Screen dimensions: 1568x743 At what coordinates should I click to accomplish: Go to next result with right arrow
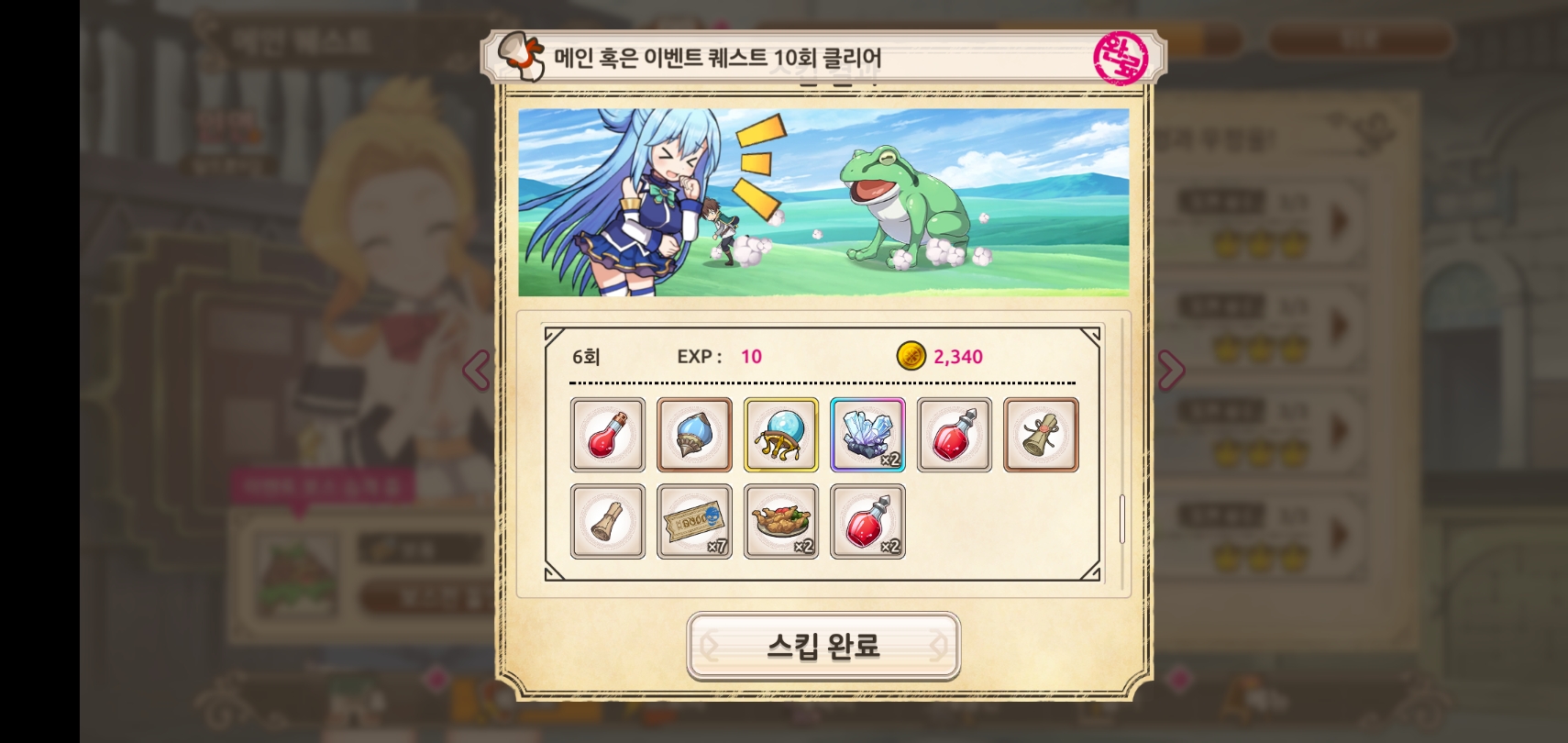(x=1171, y=370)
